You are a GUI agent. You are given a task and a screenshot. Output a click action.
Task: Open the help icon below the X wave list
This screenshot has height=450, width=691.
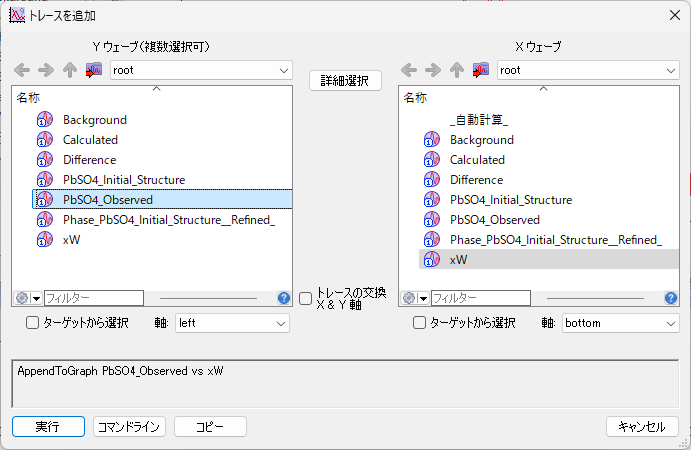click(671, 298)
